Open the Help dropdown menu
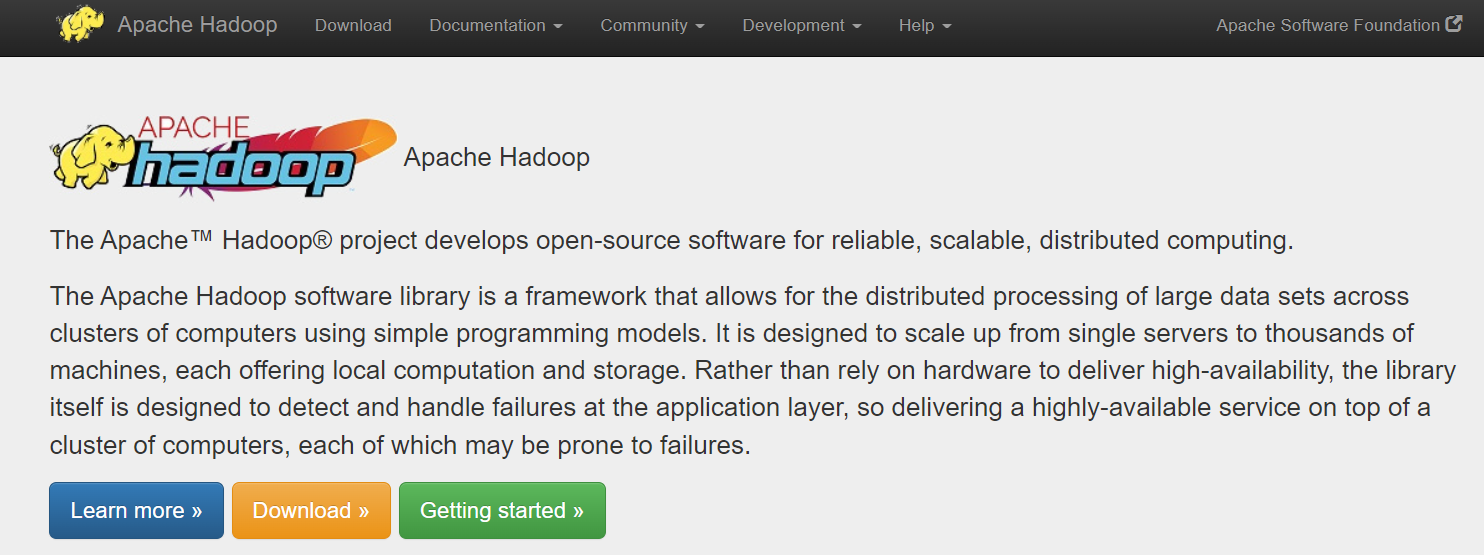The image size is (1484, 555). coord(925,25)
